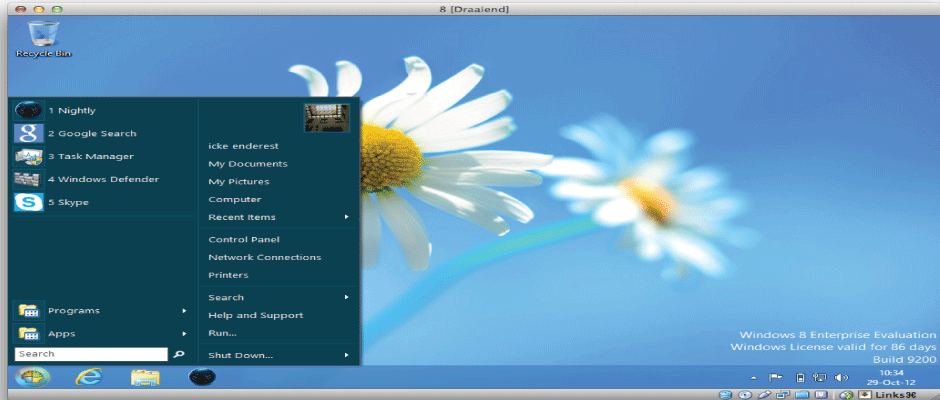Expand the Recent Items submenu arrow
Image resolution: width=940 pixels, height=400 pixels.
[347, 217]
